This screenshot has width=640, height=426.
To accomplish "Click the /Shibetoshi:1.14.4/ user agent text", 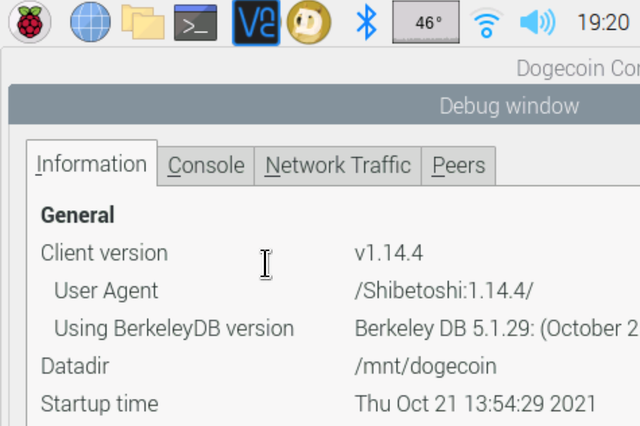I will [444, 291].
